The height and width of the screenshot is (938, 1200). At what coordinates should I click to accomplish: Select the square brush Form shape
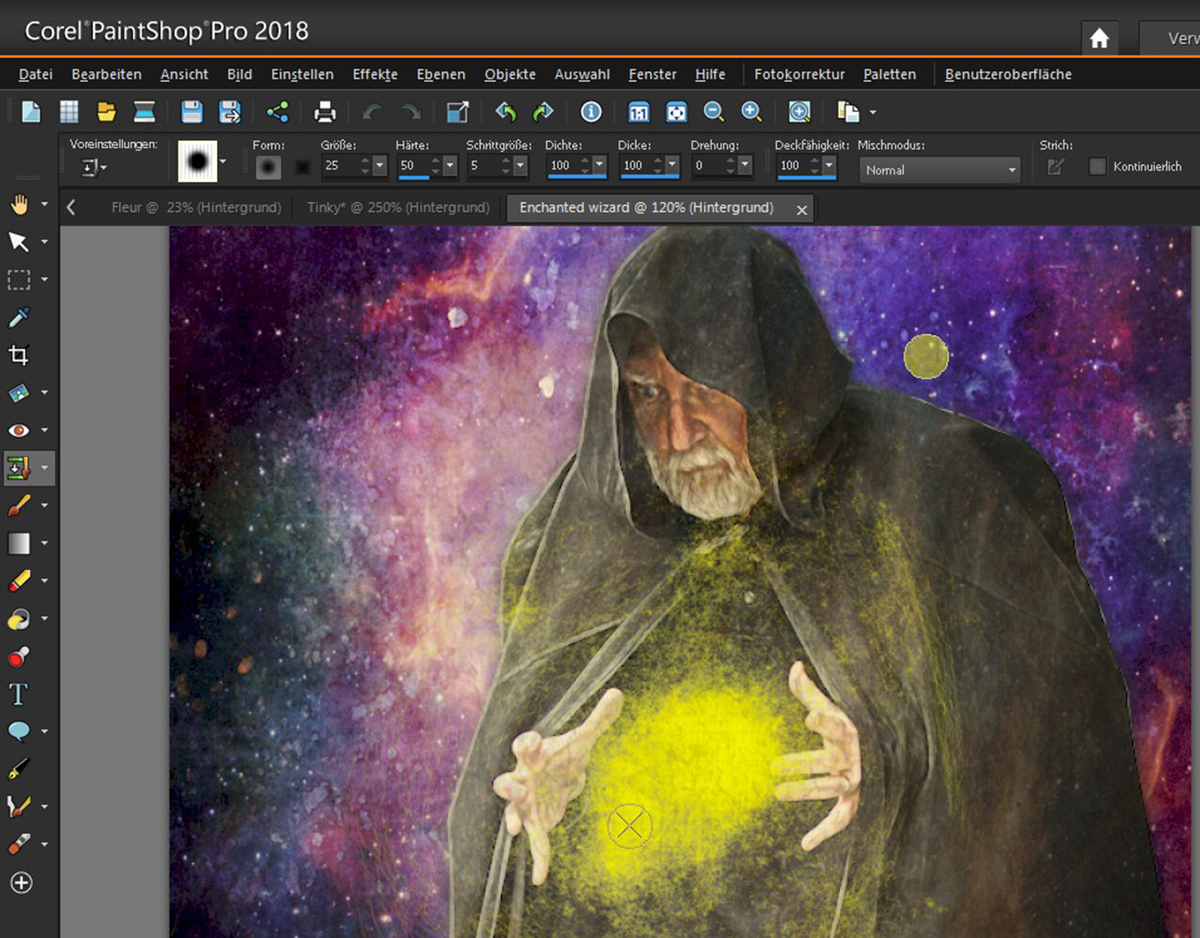(303, 167)
